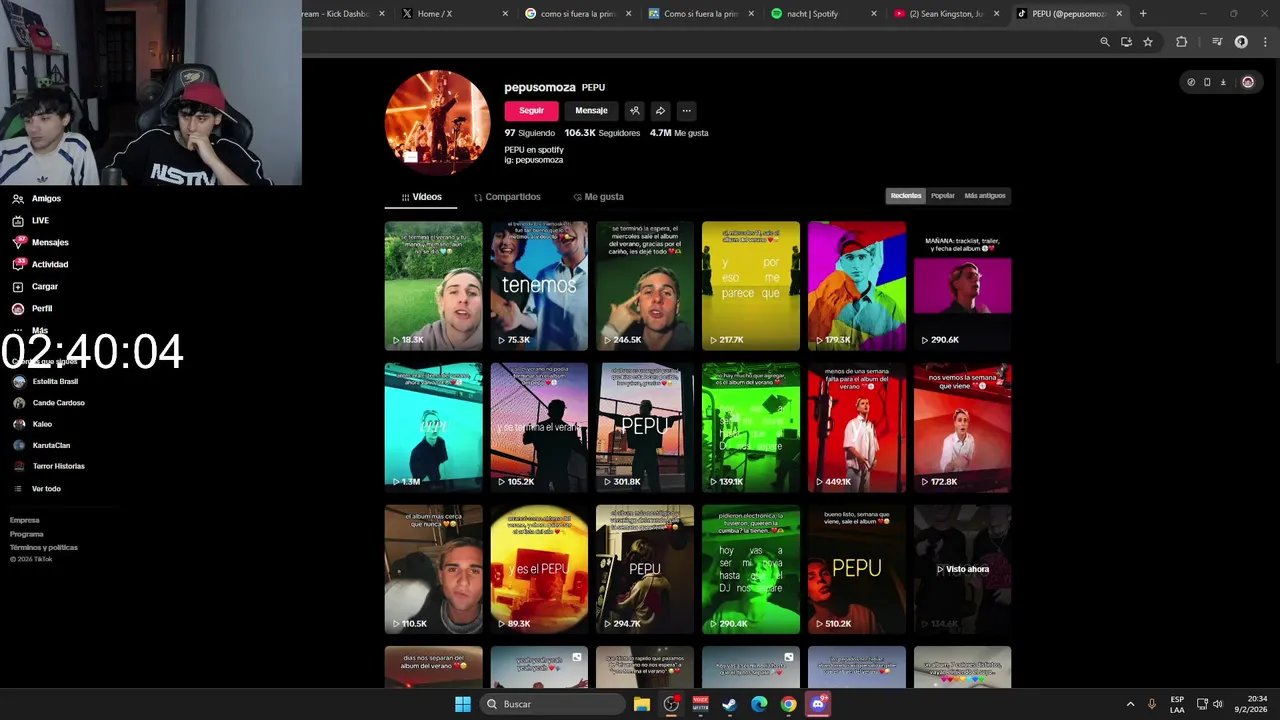Open Mensajes in the TikTok sidebar
The image size is (1280, 720).
click(x=41, y=243)
